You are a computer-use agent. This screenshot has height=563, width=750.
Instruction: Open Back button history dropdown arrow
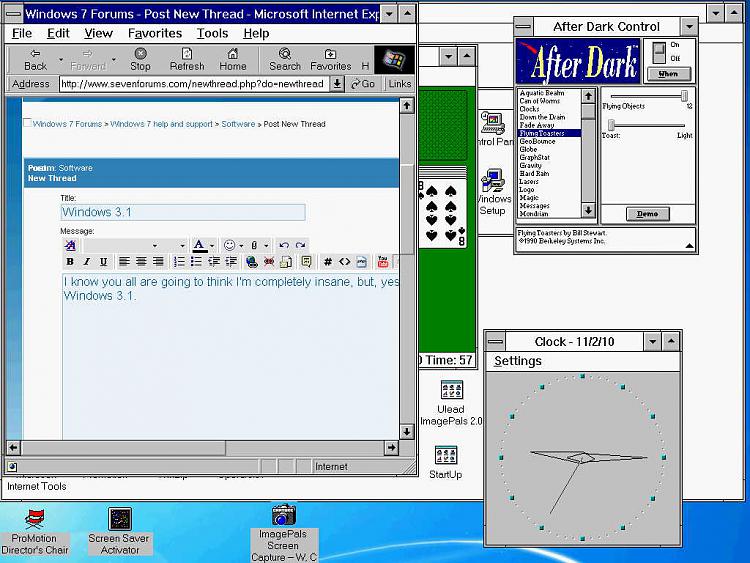[x=61, y=60]
